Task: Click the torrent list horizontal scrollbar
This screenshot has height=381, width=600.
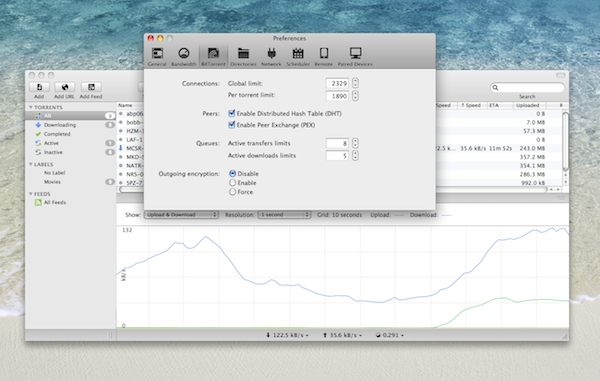Action: (x=333, y=189)
